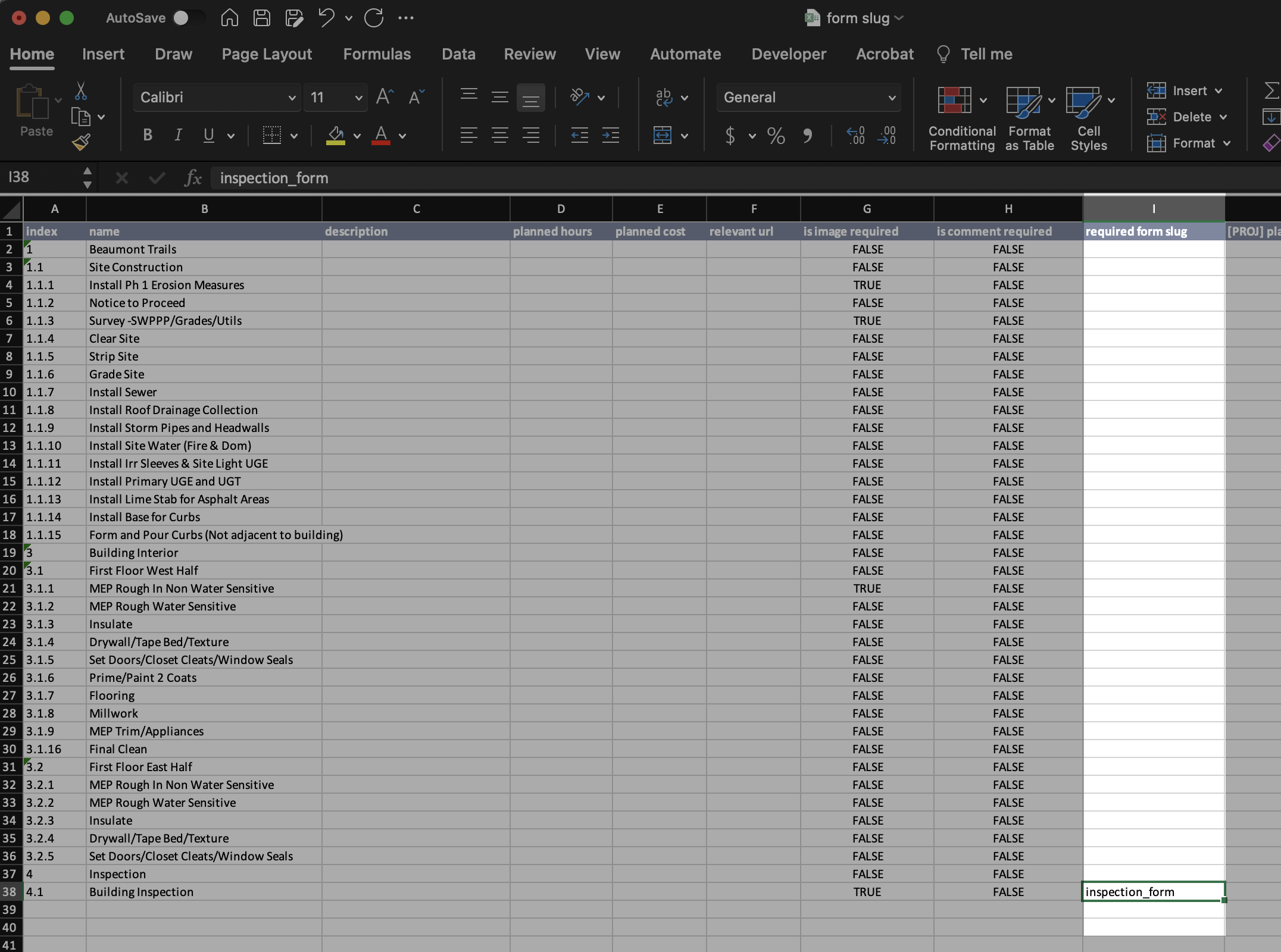Click the Save icon

261,18
